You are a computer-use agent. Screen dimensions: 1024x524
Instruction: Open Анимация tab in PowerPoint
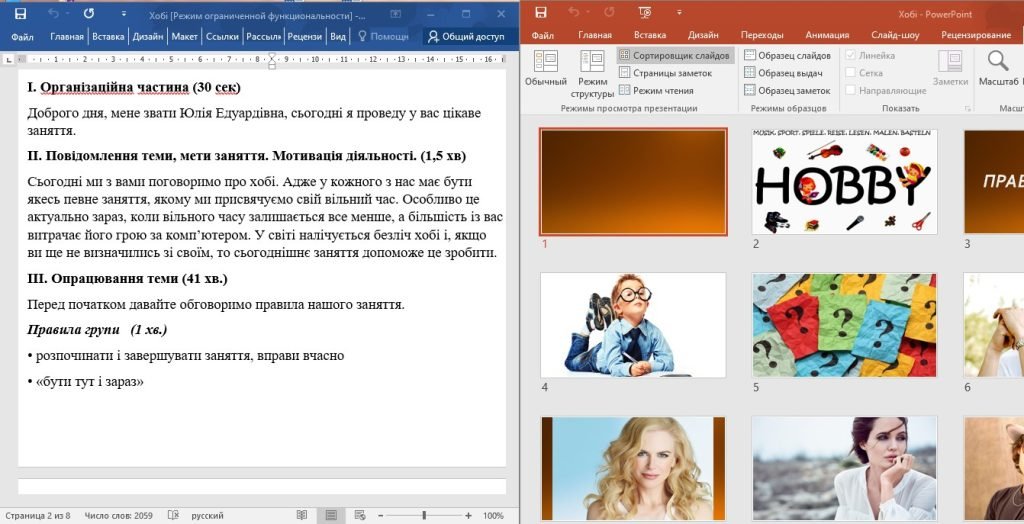click(x=827, y=35)
